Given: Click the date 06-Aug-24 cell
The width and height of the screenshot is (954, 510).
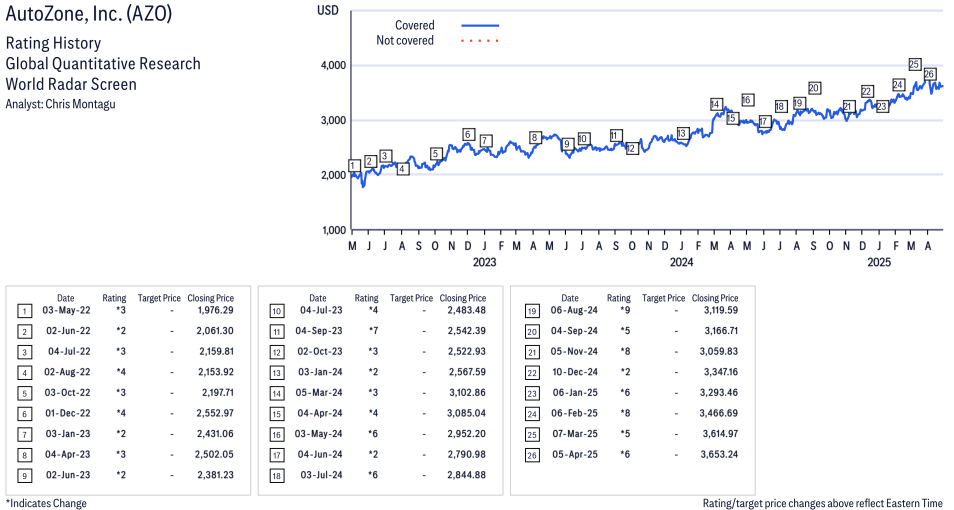Looking at the screenshot, I should [574, 310].
